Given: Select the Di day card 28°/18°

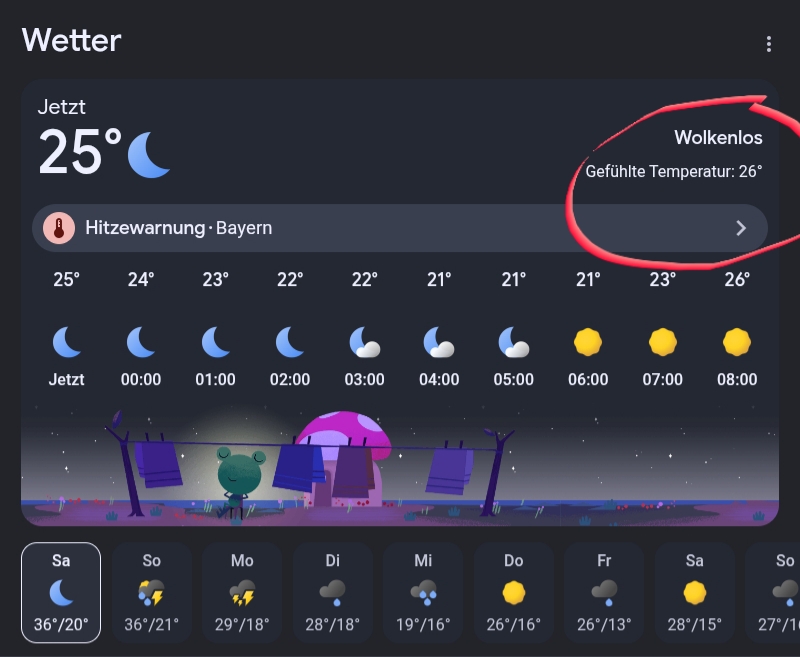Looking at the screenshot, I should coord(332,592).
